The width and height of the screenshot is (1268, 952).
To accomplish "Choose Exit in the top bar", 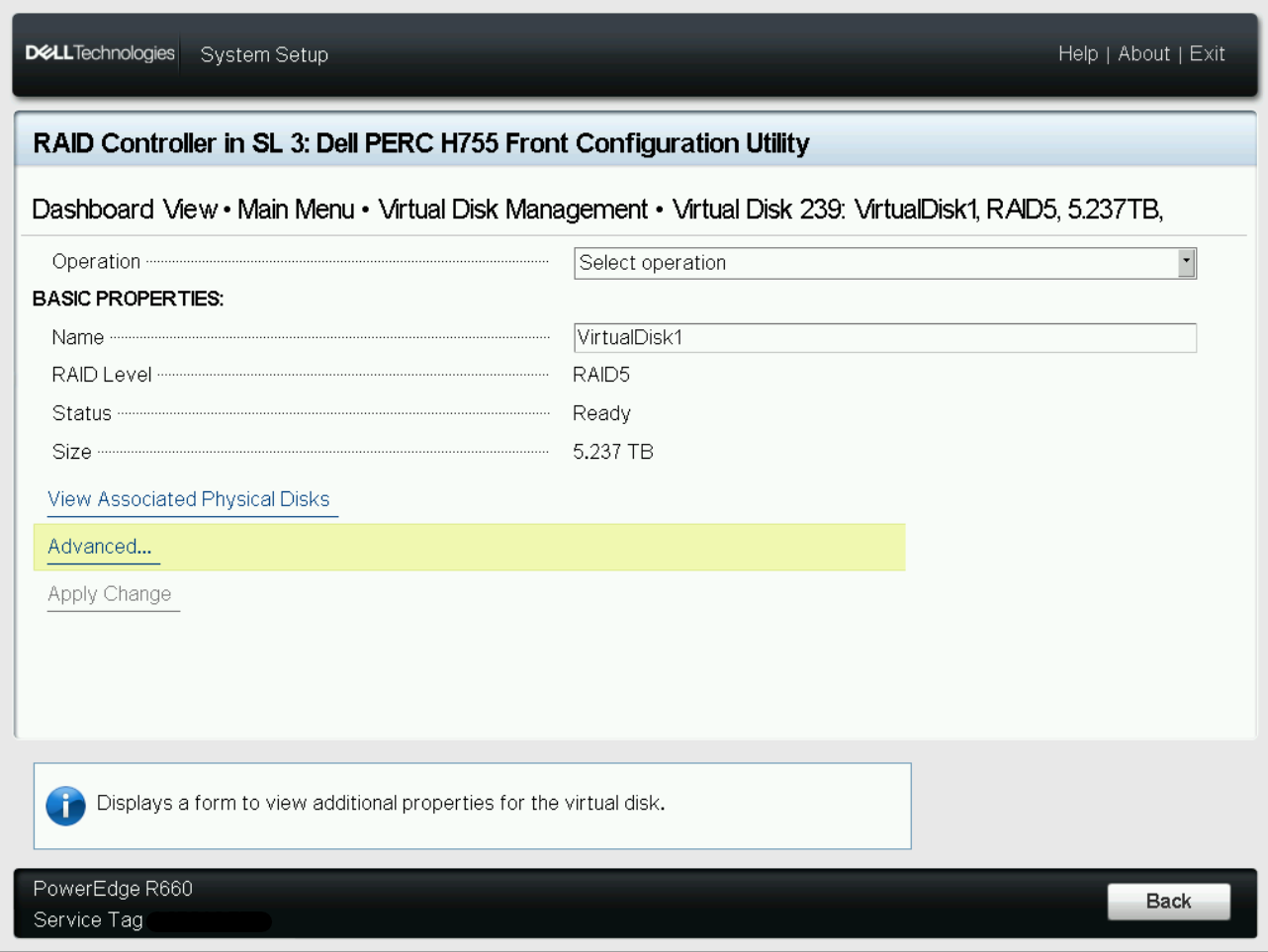I will click(1207, 53).
